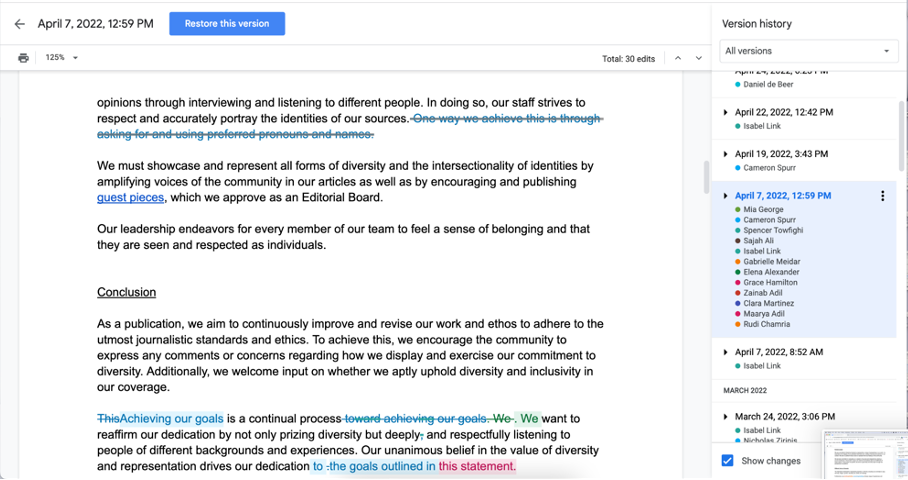Click the document vertical scrollbar
Viewport: 908px width, 480px height.
pyautogui.click(x=706, y=177)
